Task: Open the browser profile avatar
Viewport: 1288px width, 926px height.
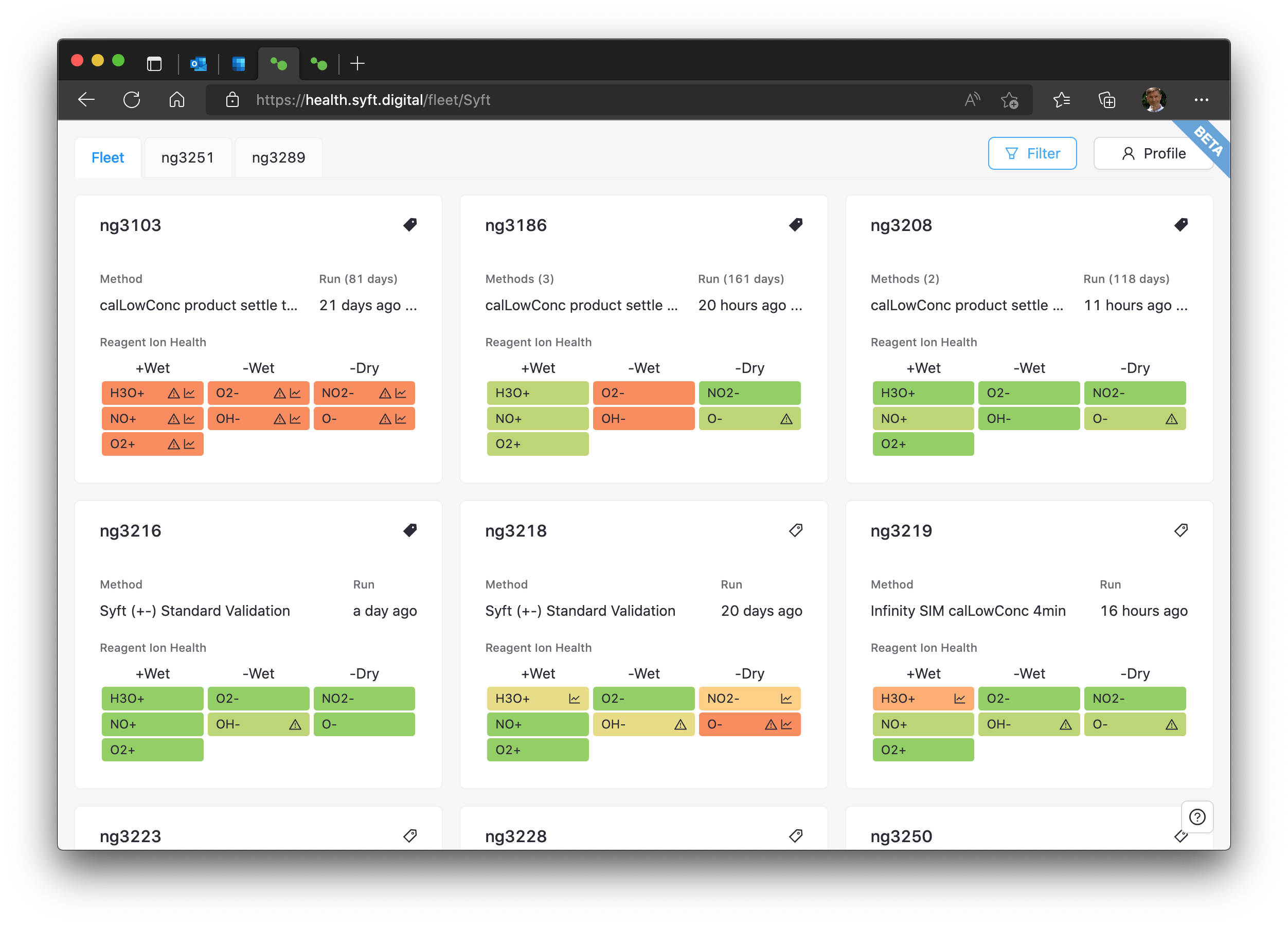Action: click(x=1154, y=100)
